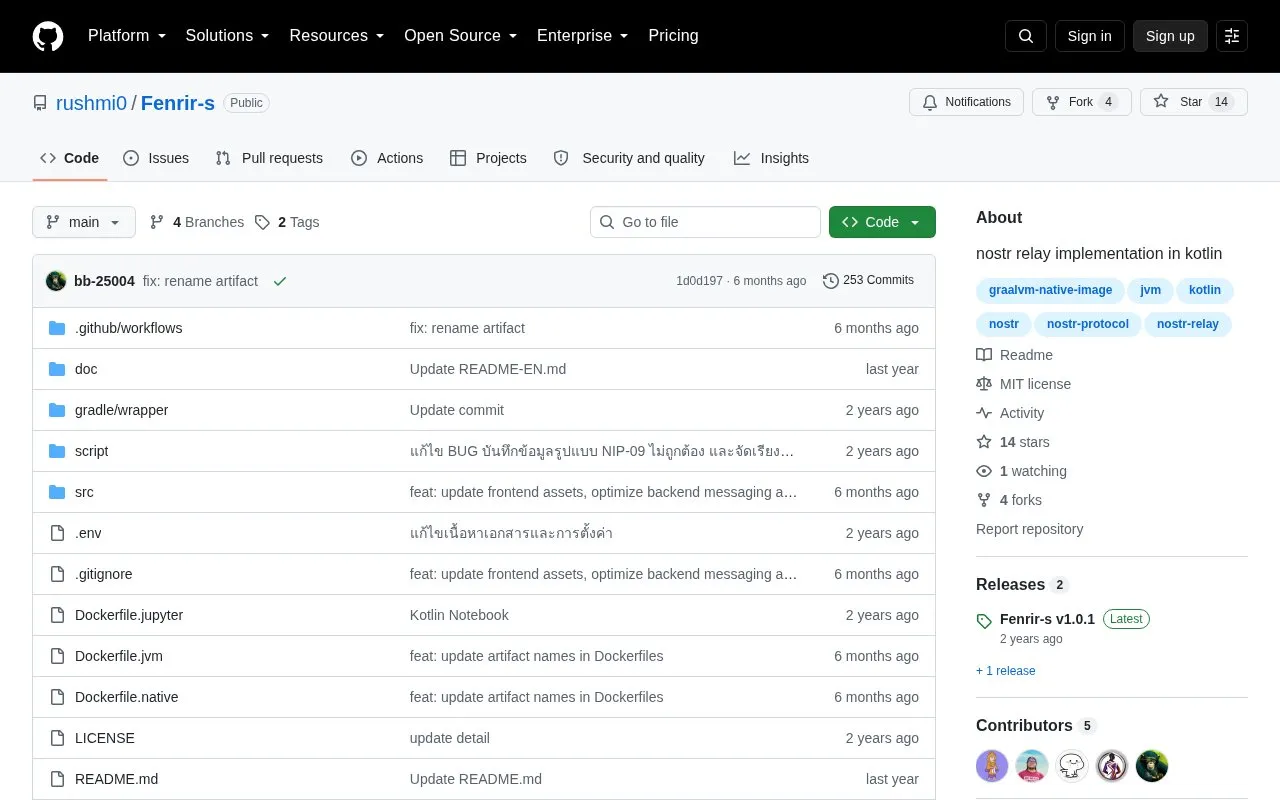Image resolution: width=1280 pixels, height=800 pixels.
Task: Open the Security and quality tab
Action: click(629, 158)
